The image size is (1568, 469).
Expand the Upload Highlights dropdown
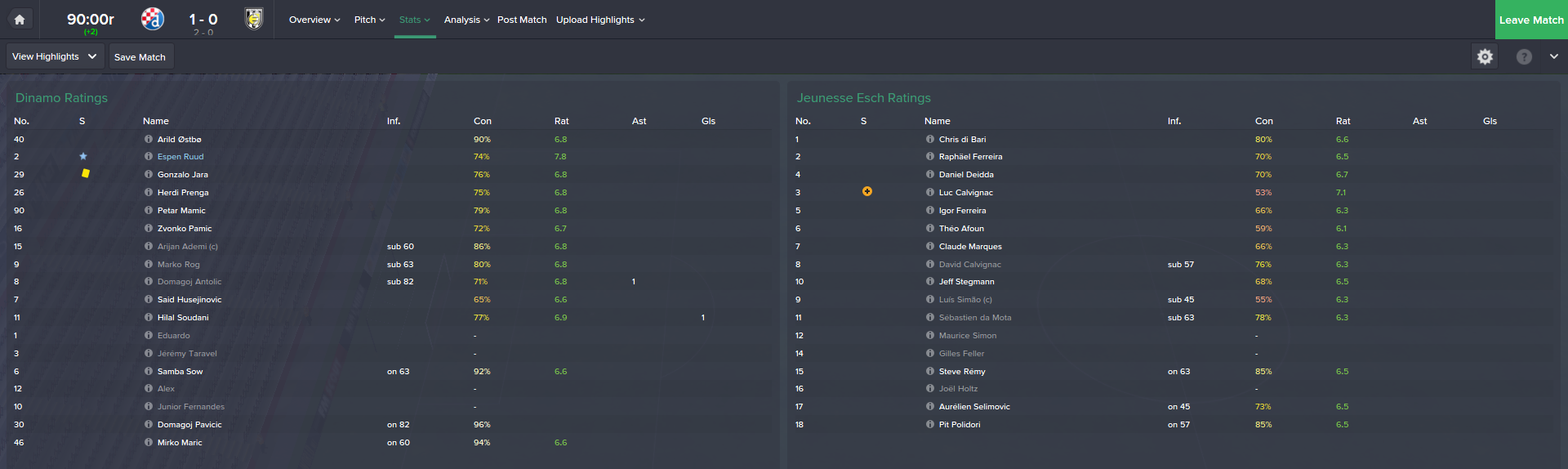(600, 20)
